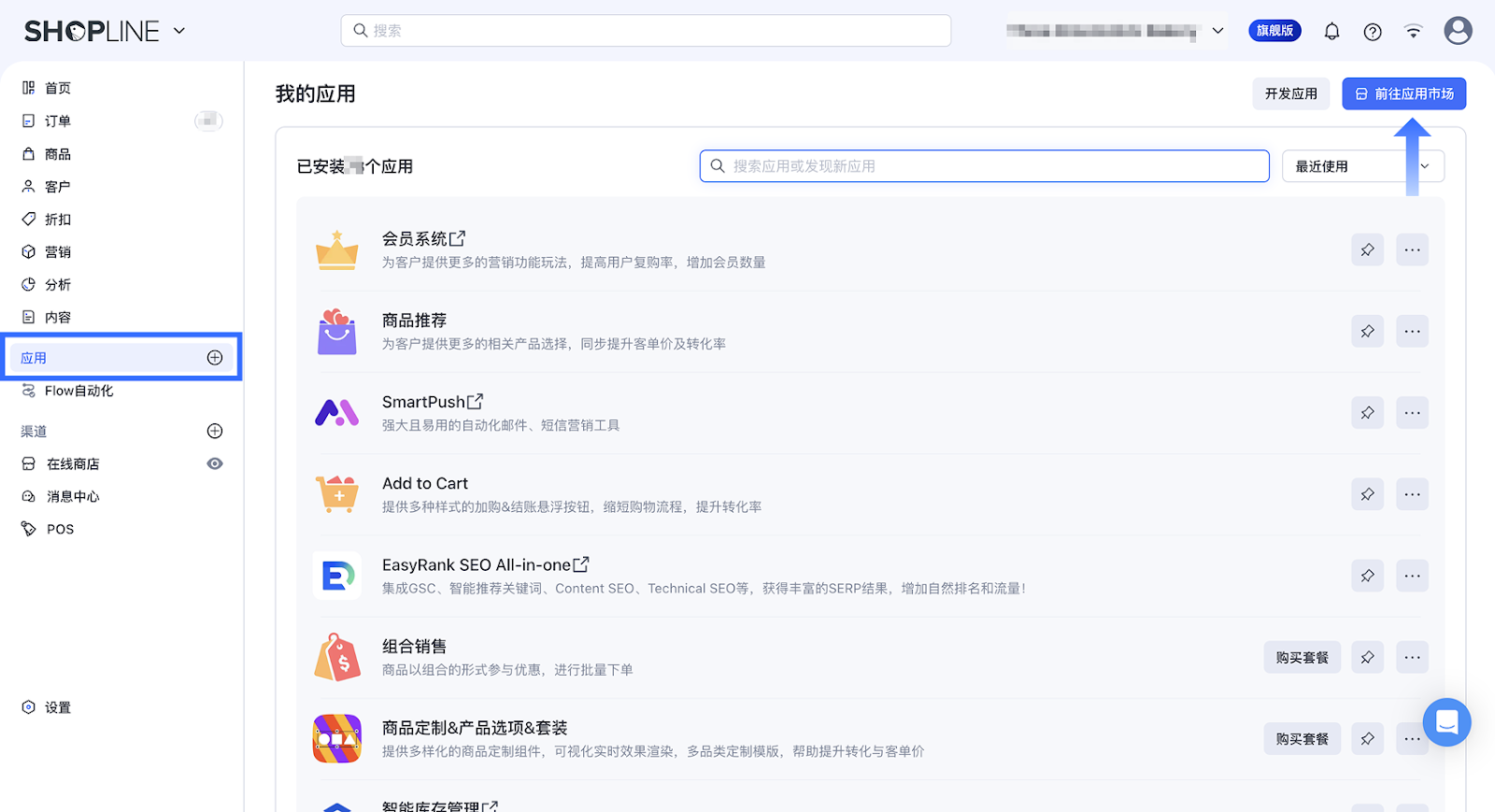
Task: Pin the SmartPush app
Action: pos(1367,412)
